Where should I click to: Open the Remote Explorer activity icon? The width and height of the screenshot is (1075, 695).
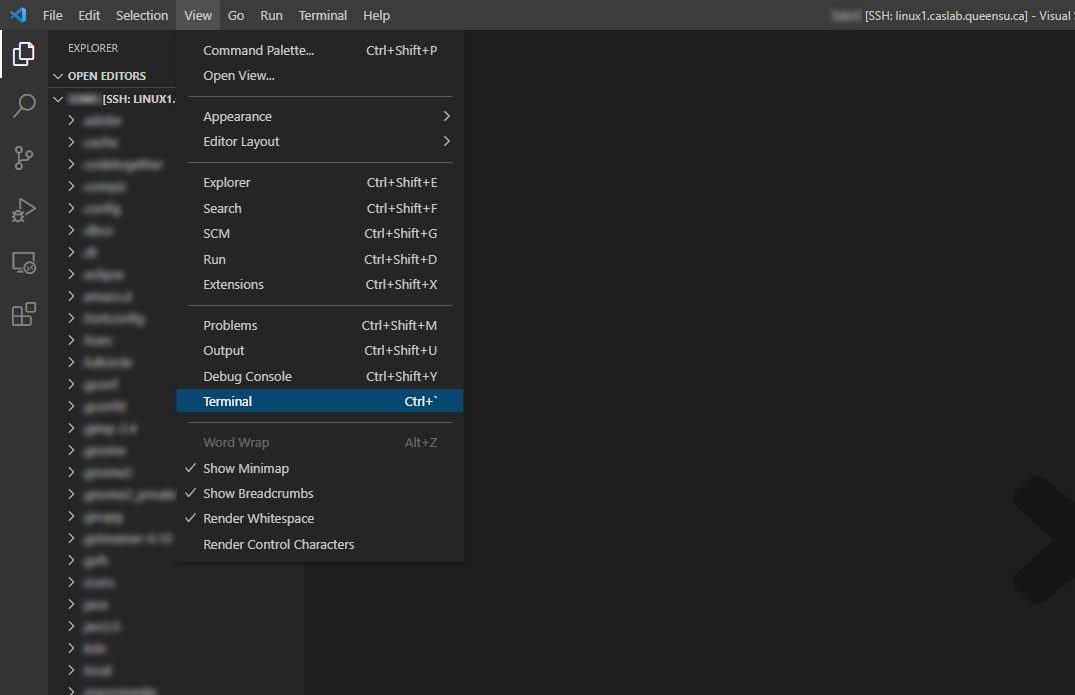click(23, 263)
